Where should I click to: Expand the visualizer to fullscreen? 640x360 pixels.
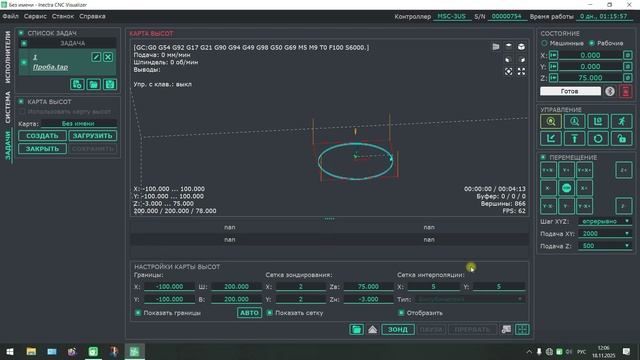click(x=521, y=71)
